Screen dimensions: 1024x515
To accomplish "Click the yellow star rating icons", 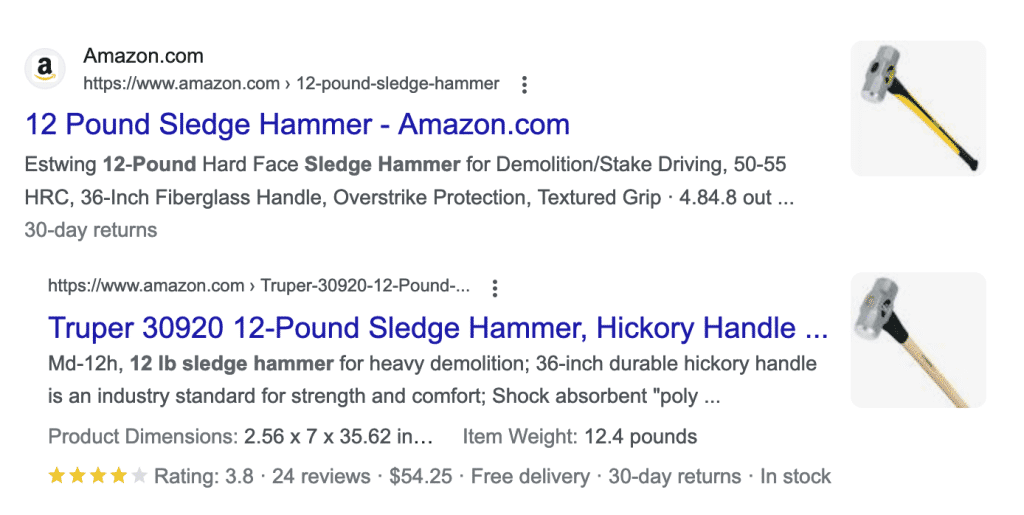I will tap(97, 476).
